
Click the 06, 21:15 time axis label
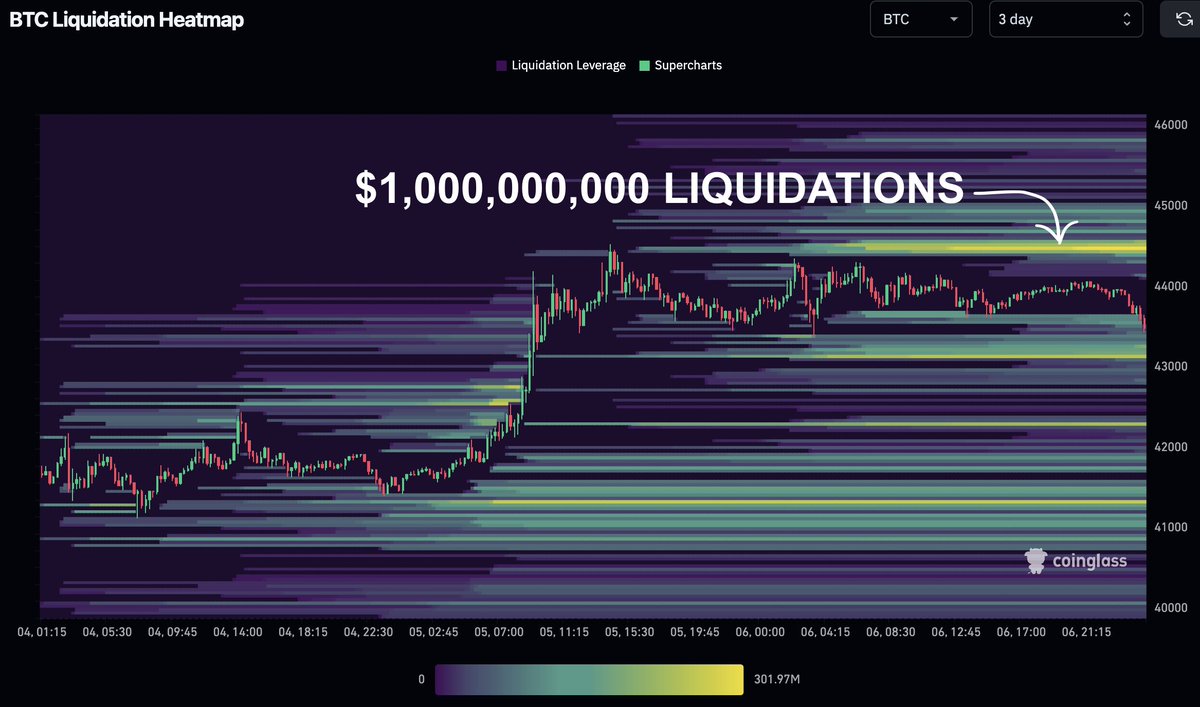[1084, 632]
